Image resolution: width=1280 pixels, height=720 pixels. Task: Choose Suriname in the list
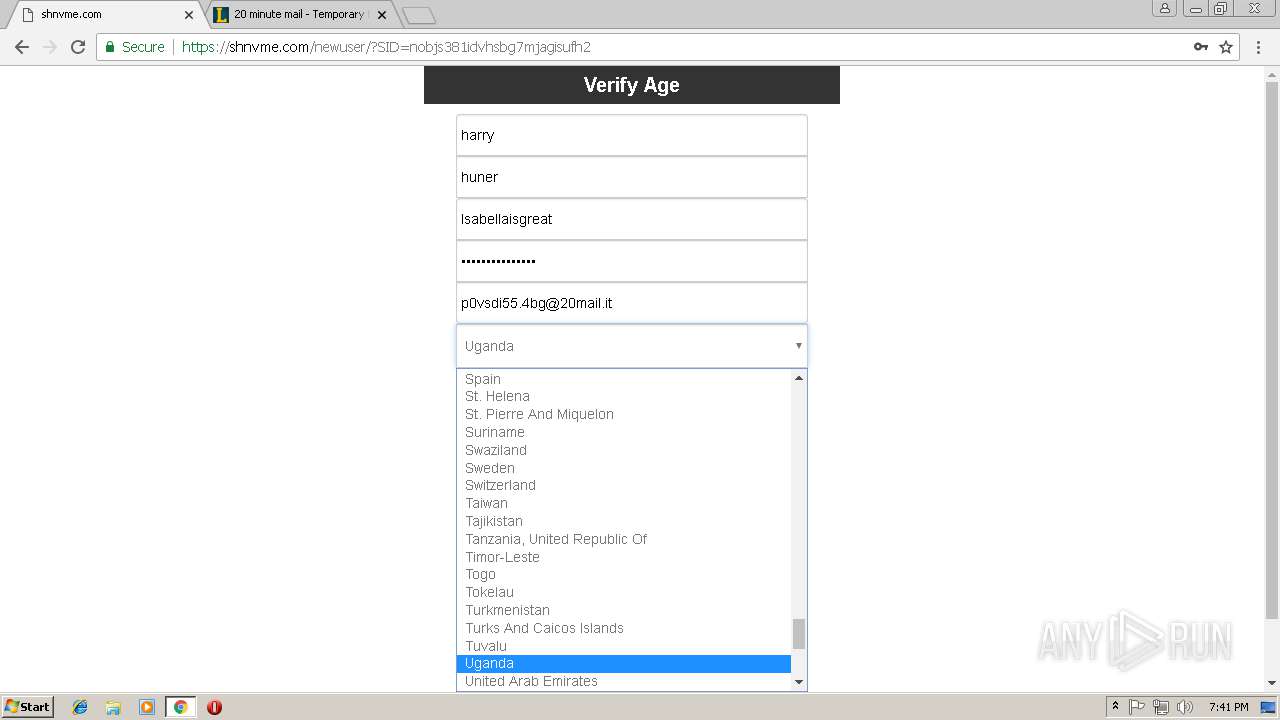[624, 432]
